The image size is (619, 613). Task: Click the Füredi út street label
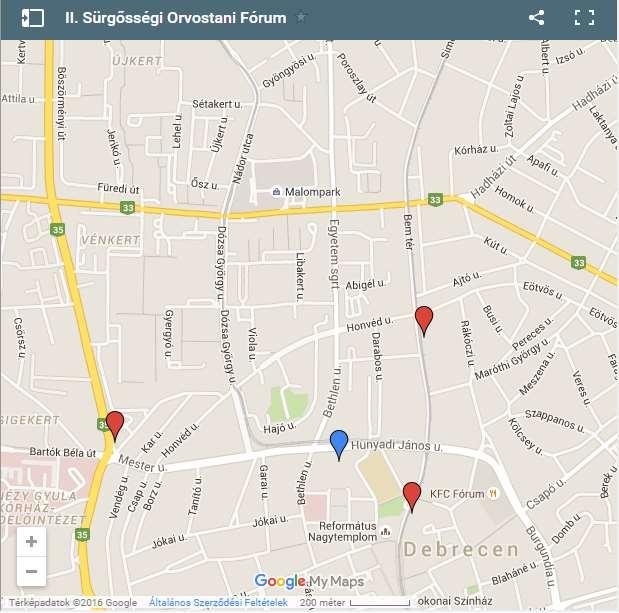tap(118, 188)
